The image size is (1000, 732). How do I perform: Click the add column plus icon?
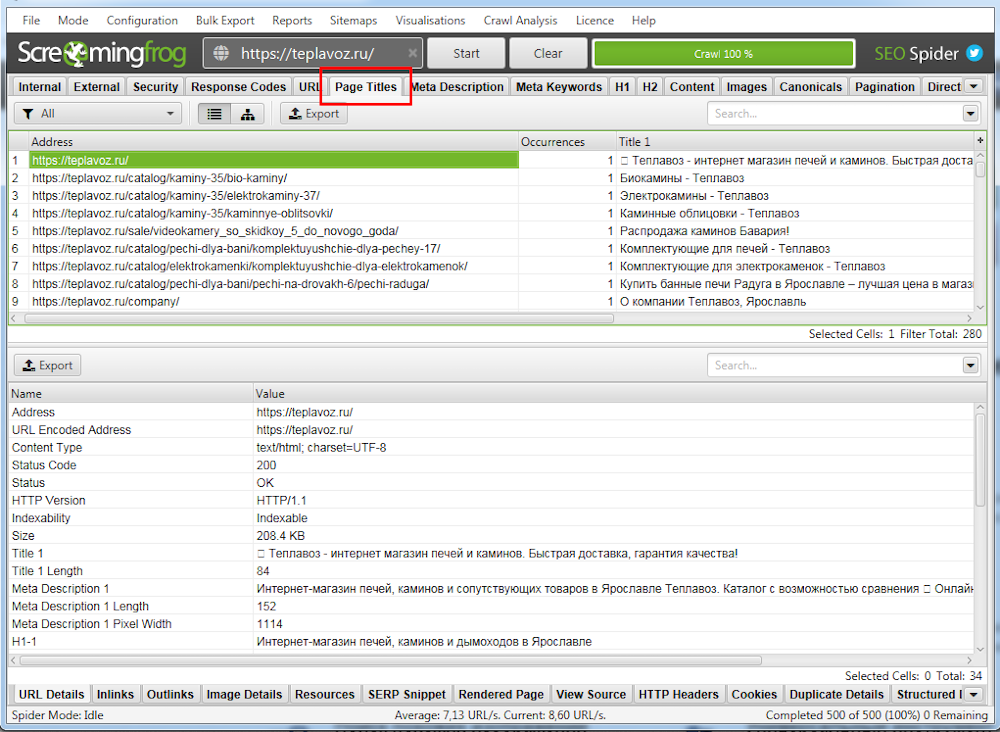(x=980, y=142)
